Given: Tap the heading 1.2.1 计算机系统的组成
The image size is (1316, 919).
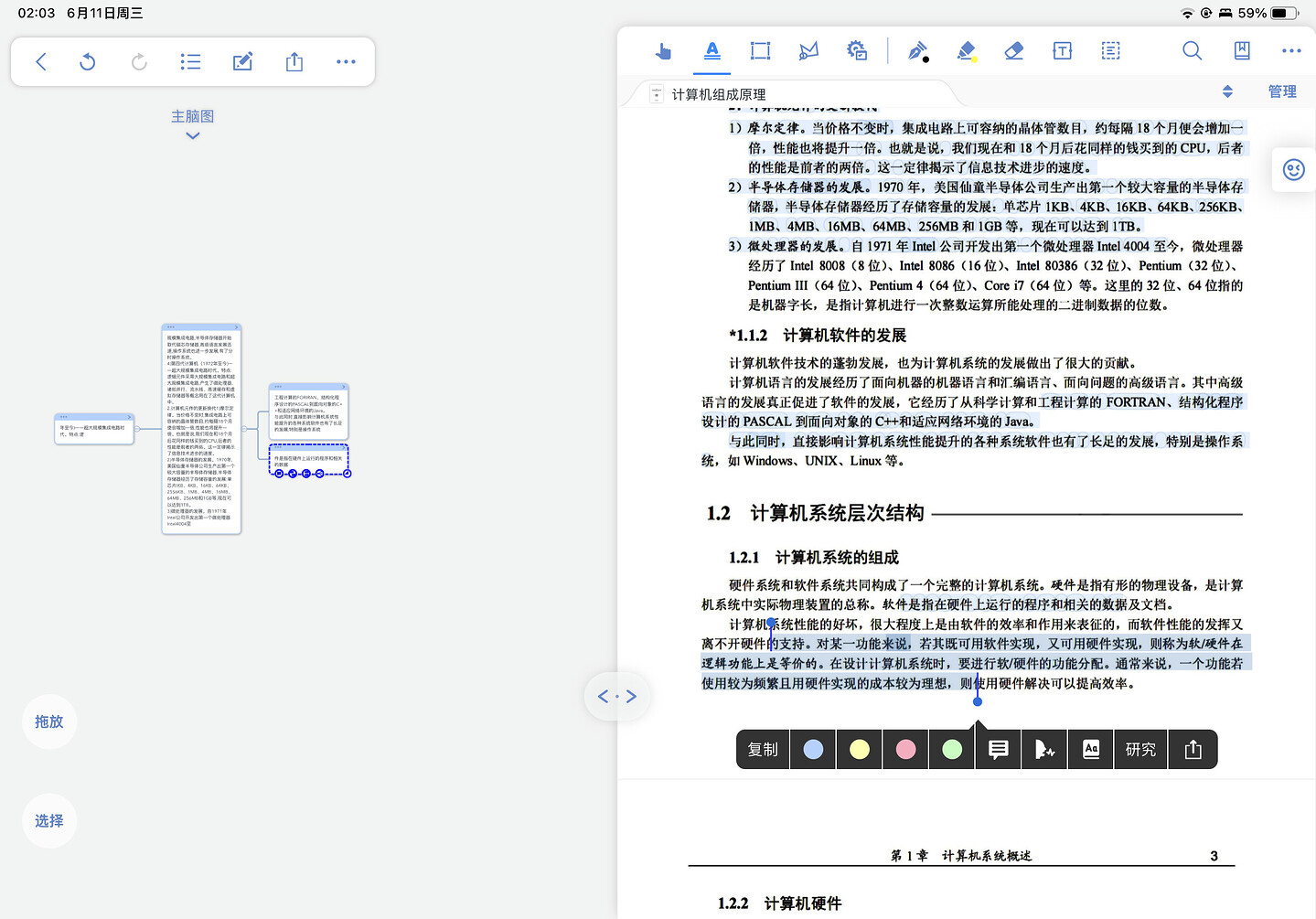Looking at the screenshot, I should (814, 557).
